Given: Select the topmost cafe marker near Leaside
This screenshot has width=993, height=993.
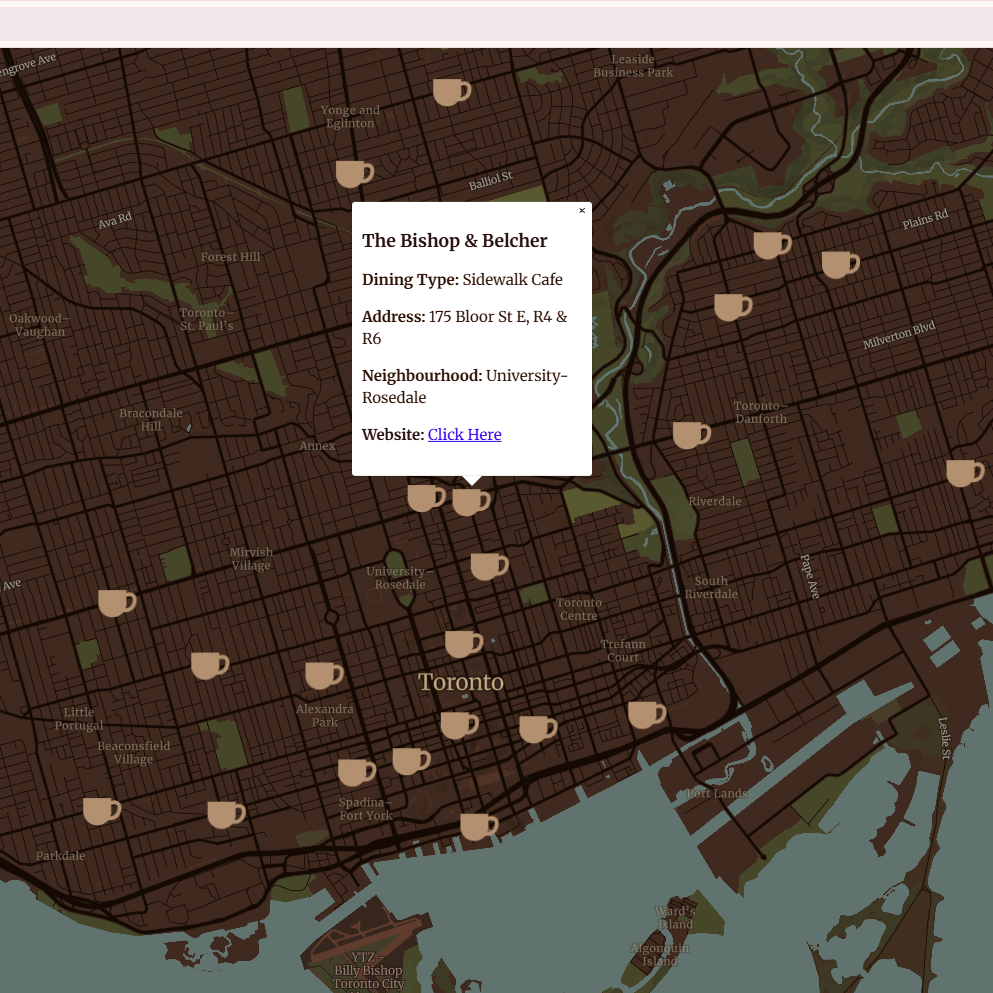Looking at the screenshot, I should pyautogui.click(x=450, y=92).
